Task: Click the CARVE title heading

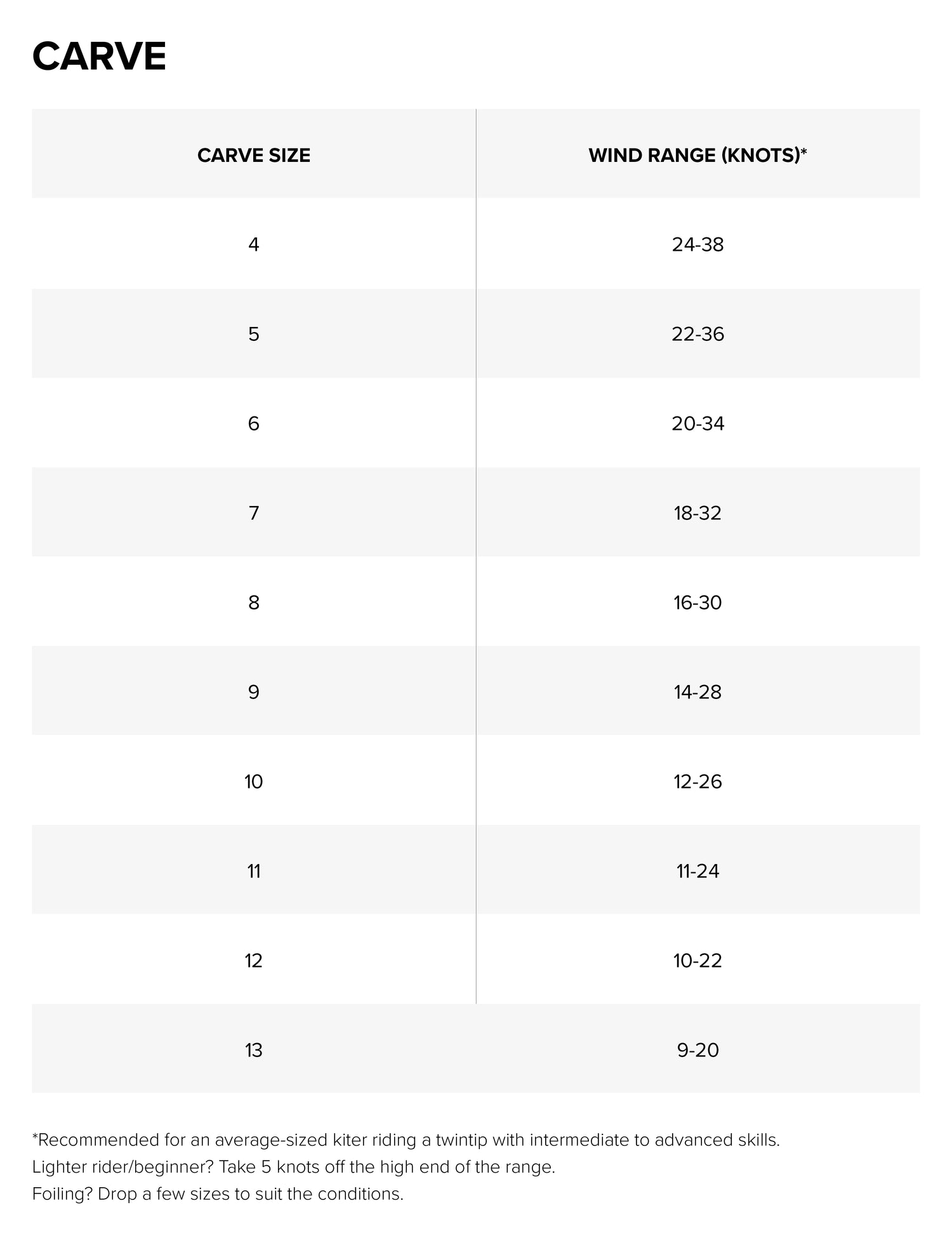Action: [99, 57]
